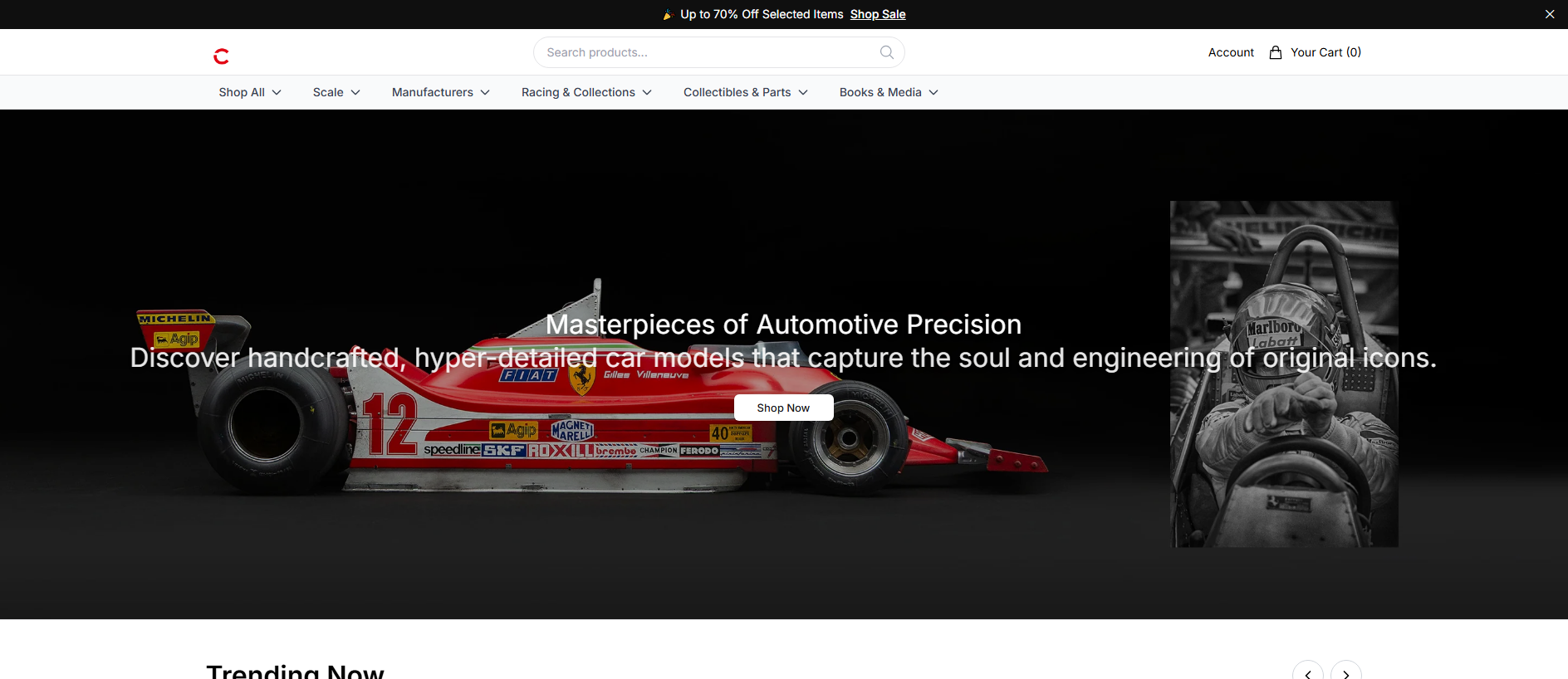Expand the Manufacturers dropdown chevron
1568x679 pixels.
click(x=485, y=92)
